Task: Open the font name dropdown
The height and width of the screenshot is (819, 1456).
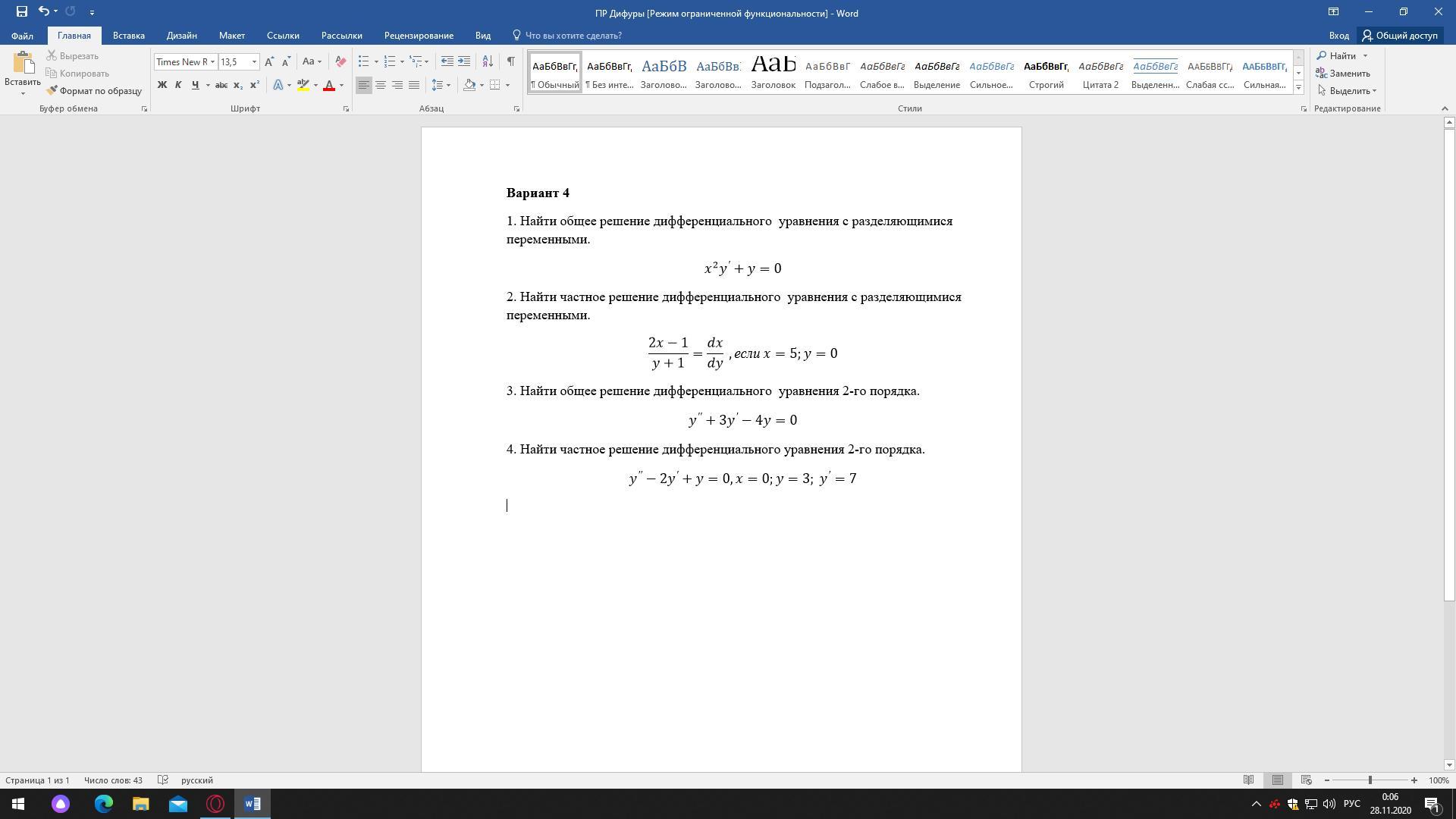Action: pos(212,62)
